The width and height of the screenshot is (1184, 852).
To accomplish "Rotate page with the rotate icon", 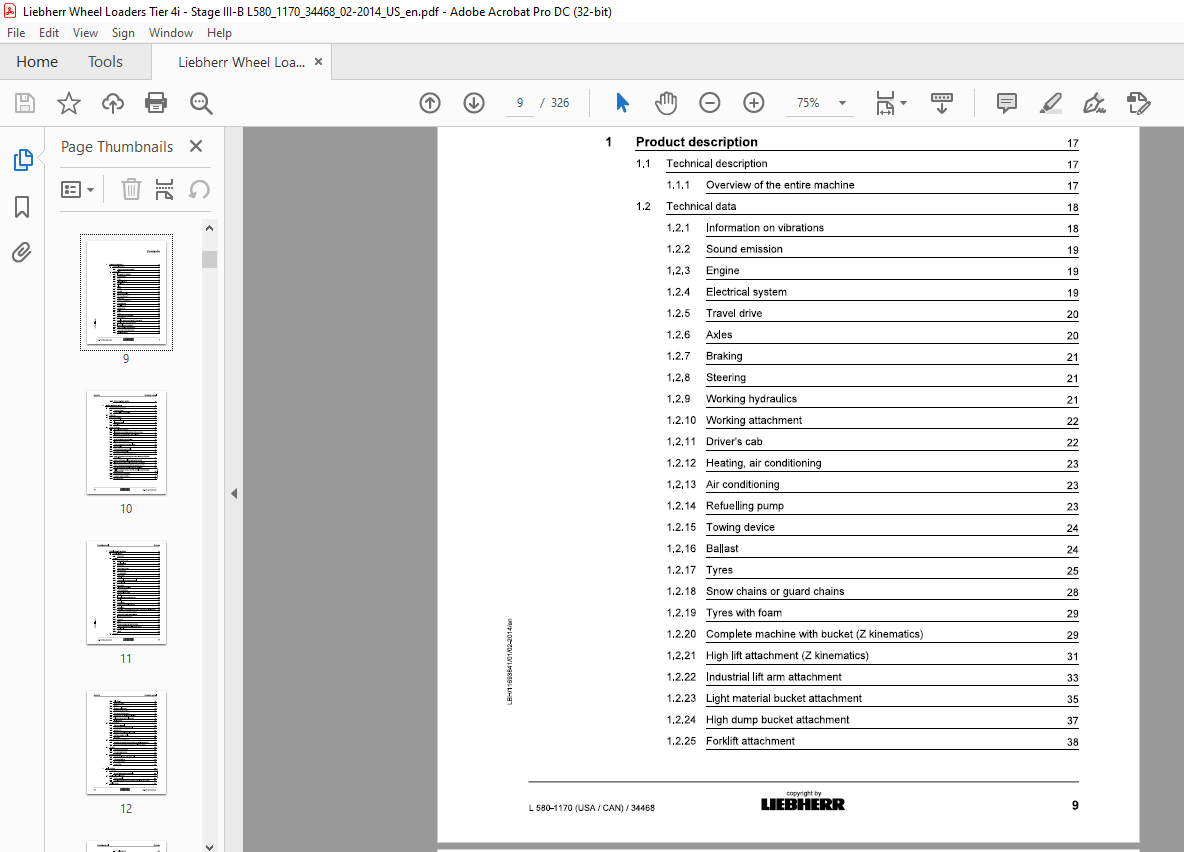I will pyautogui.click(x=199, y=190).
